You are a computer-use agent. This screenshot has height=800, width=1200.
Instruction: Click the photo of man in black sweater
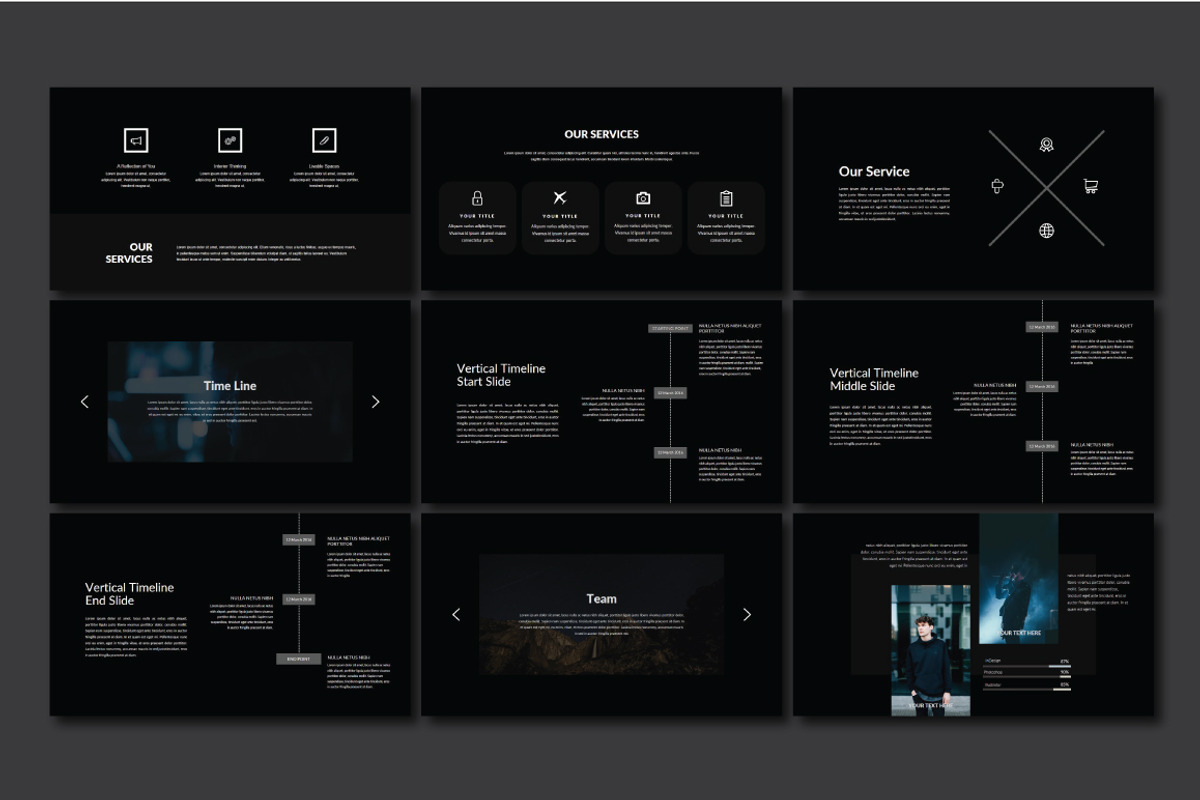[x=930, y=650]
